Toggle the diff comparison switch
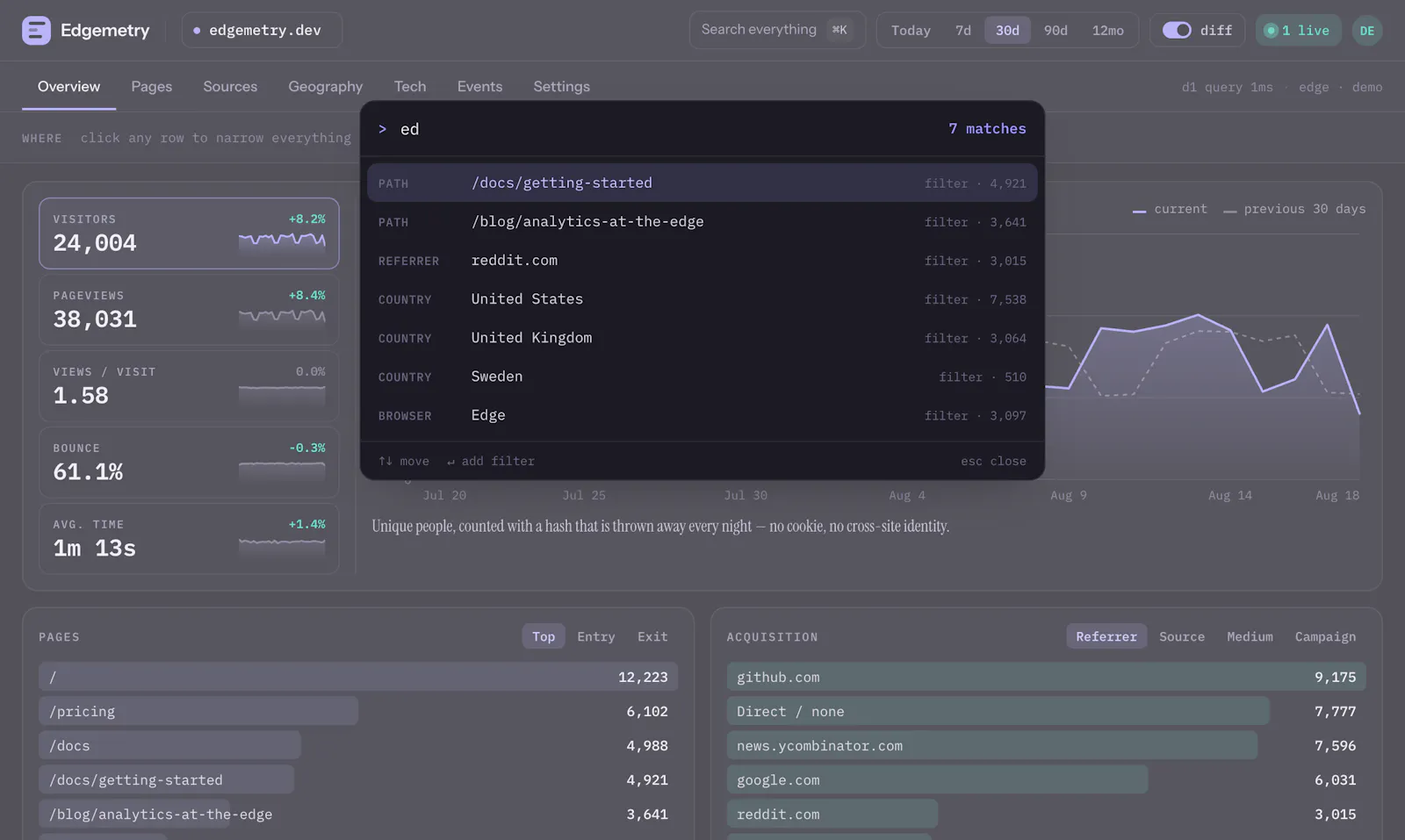Screen dimensions: 1405x840 click(x=1177, y=31)
